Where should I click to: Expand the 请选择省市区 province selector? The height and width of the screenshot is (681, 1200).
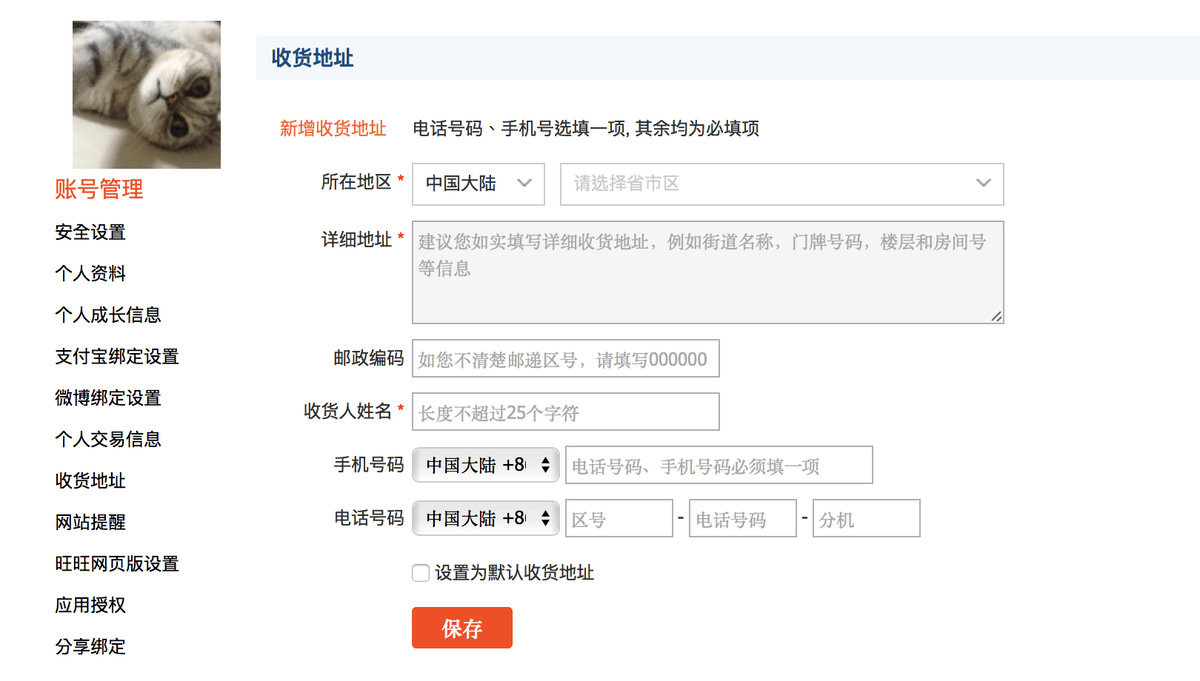pos(781,184)
